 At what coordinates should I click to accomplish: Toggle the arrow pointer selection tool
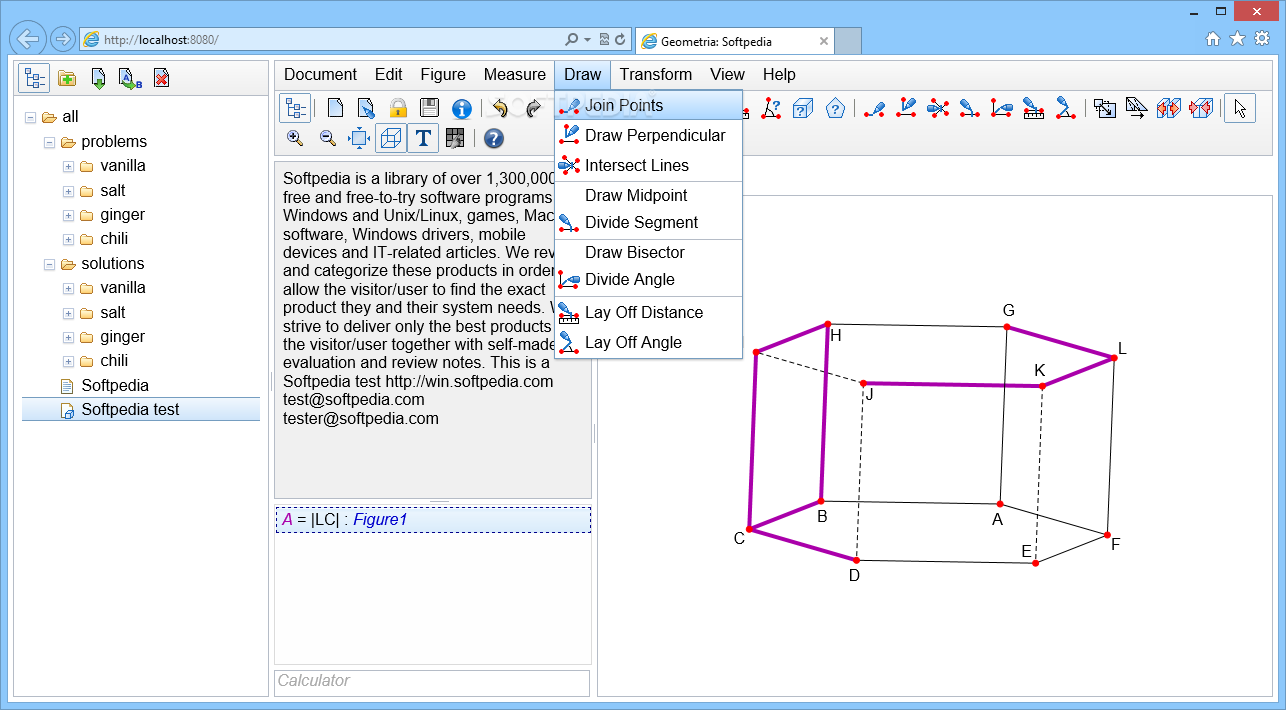1240,108
